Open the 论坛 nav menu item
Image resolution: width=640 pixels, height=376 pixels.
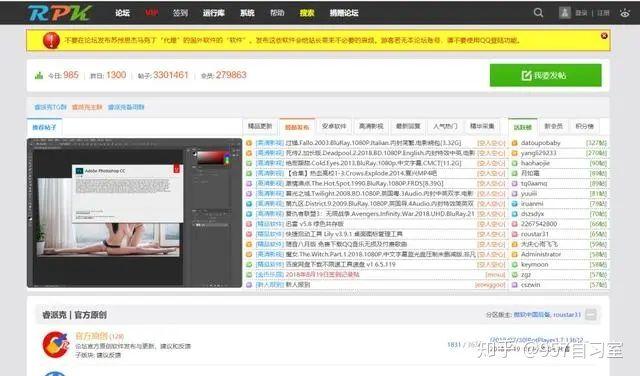pyautogui.click(x=122, y=13)
